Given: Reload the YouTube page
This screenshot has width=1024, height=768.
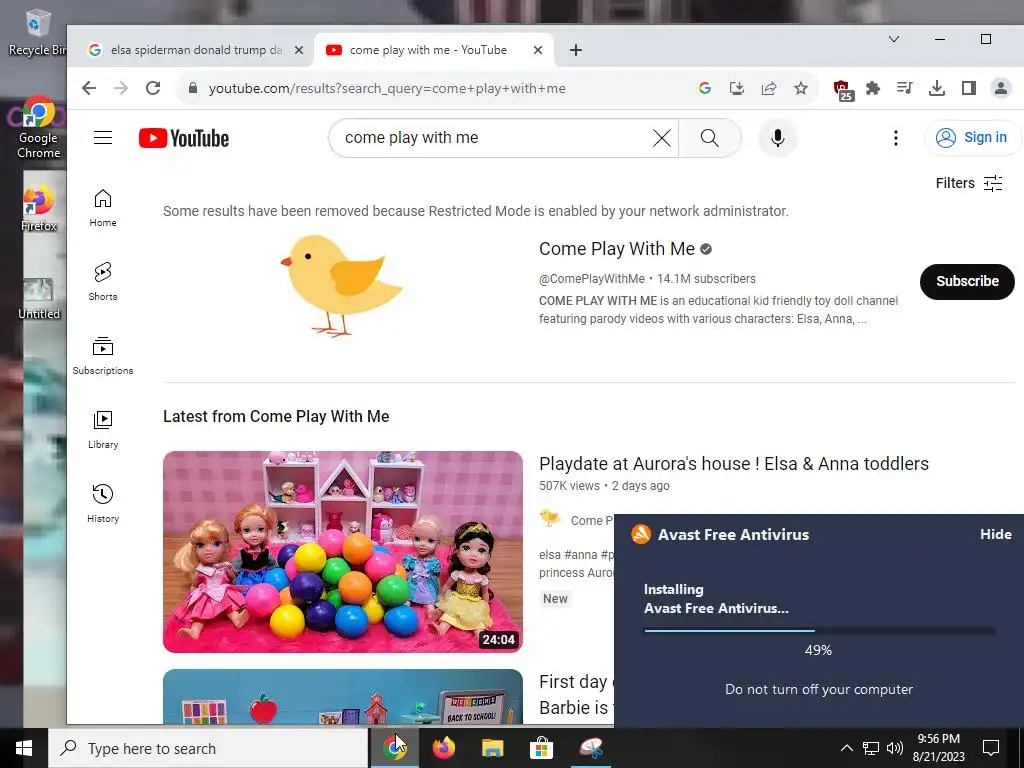Looking at the screenshot, I should pos(153,88).
